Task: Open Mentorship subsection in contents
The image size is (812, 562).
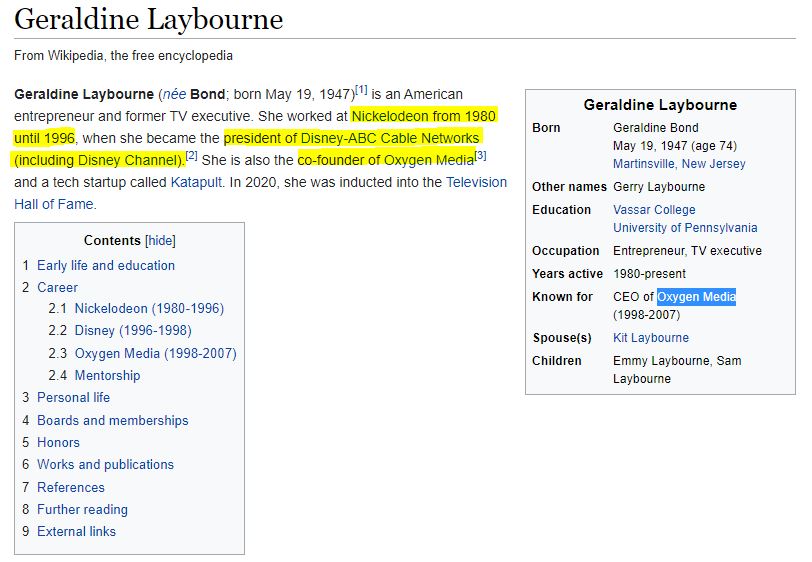Action: point(108,375)
